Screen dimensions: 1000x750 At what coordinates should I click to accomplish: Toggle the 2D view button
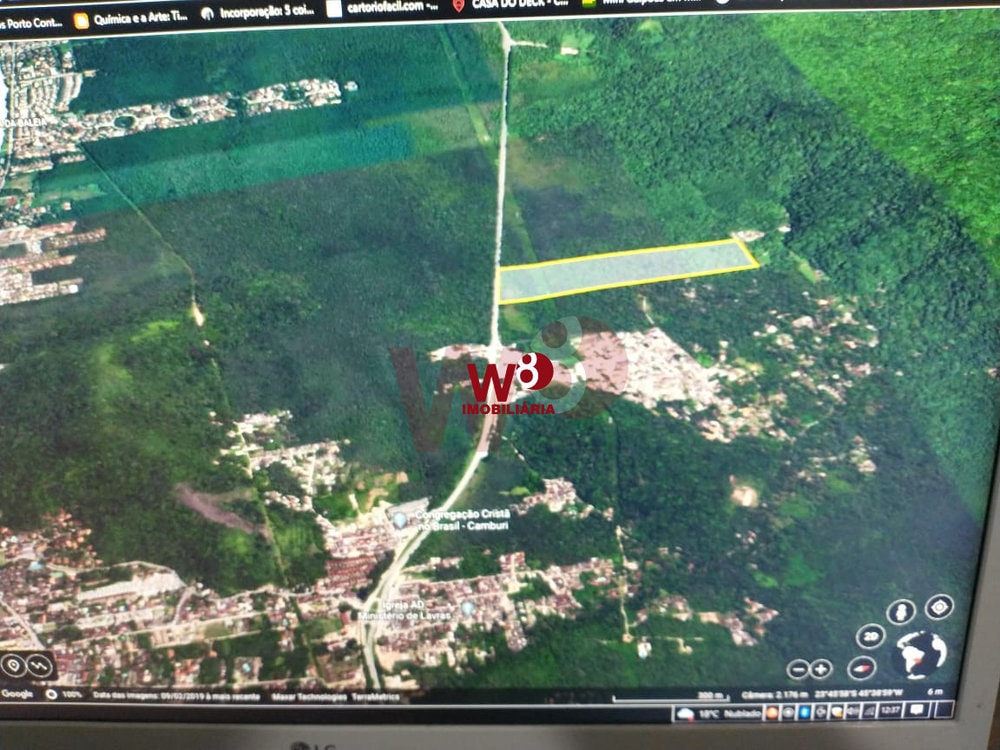[870, 636]
